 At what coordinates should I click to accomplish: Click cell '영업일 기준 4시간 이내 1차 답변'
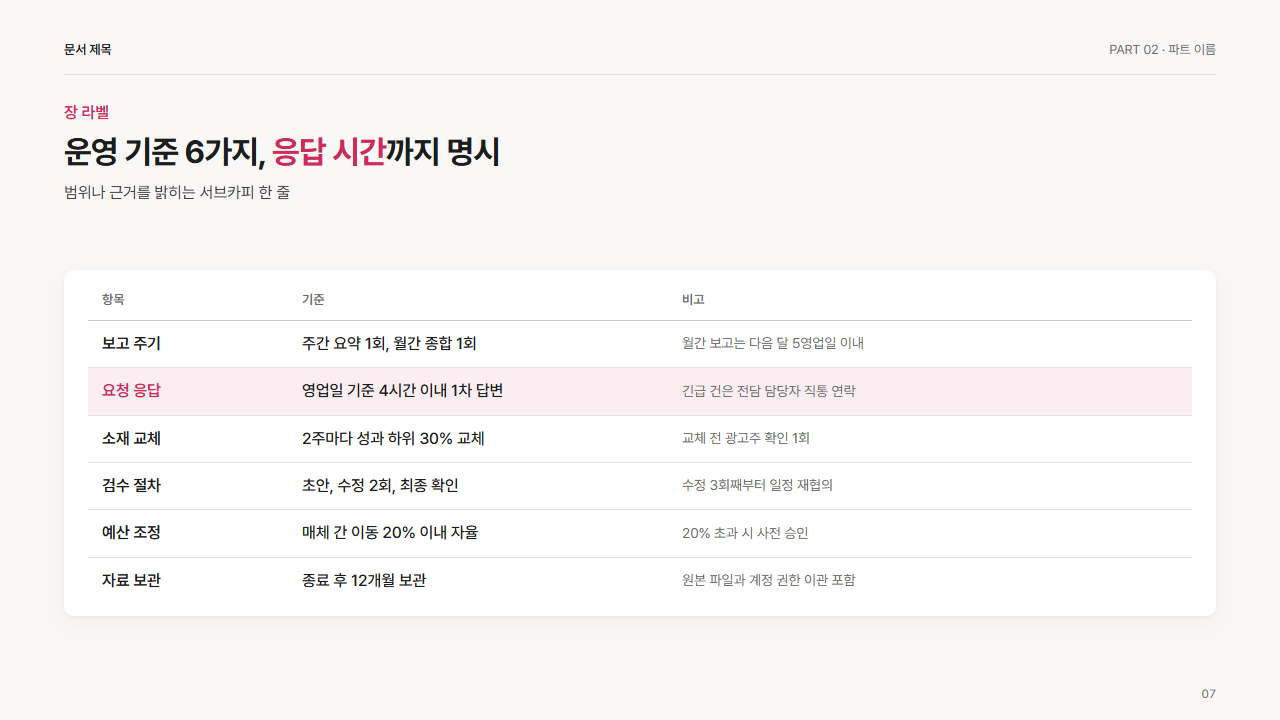[402, 390]
